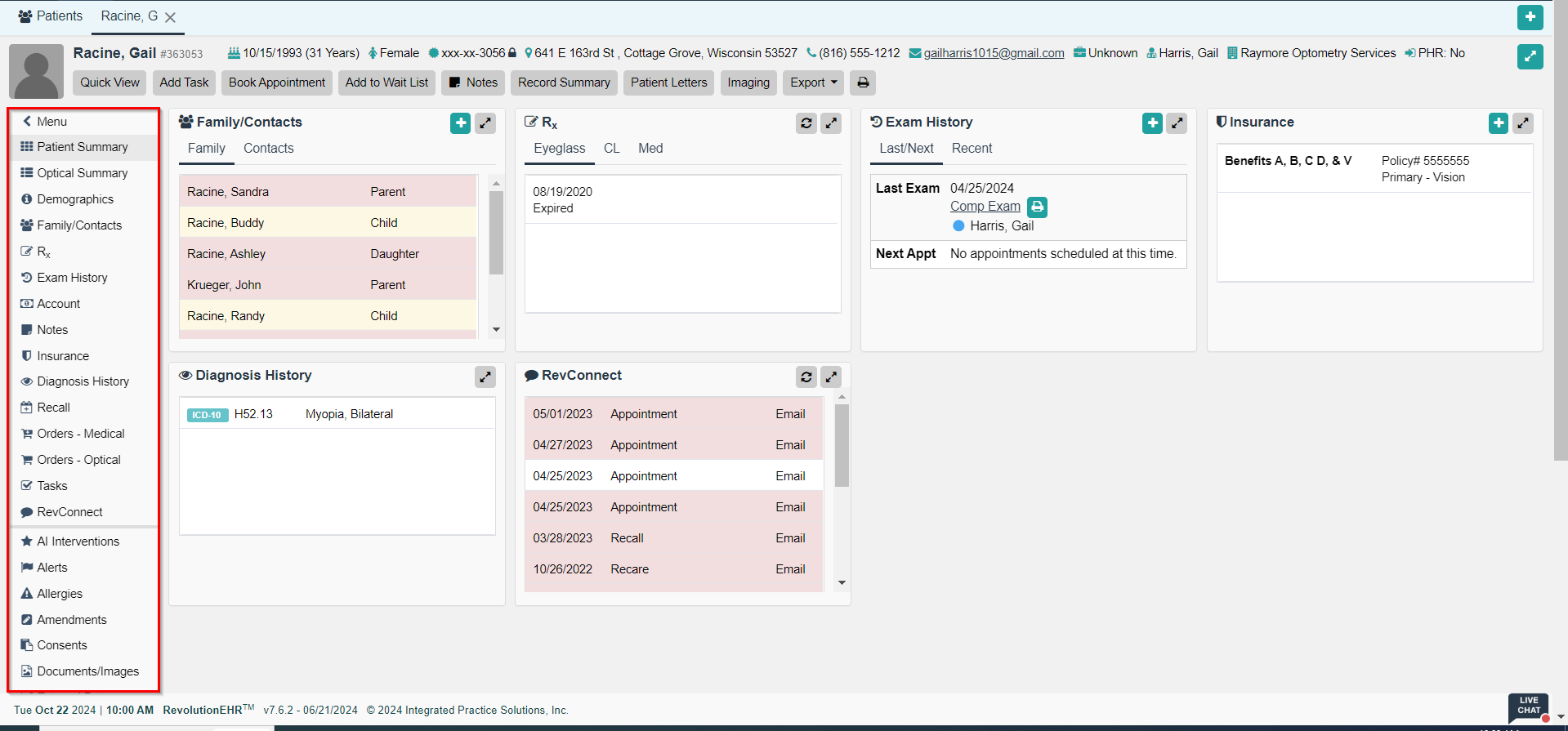Click the print icon in patient toolbar
Image resolution: width=1568 pixels, height=731 pixels.
(x=863, y=82)
